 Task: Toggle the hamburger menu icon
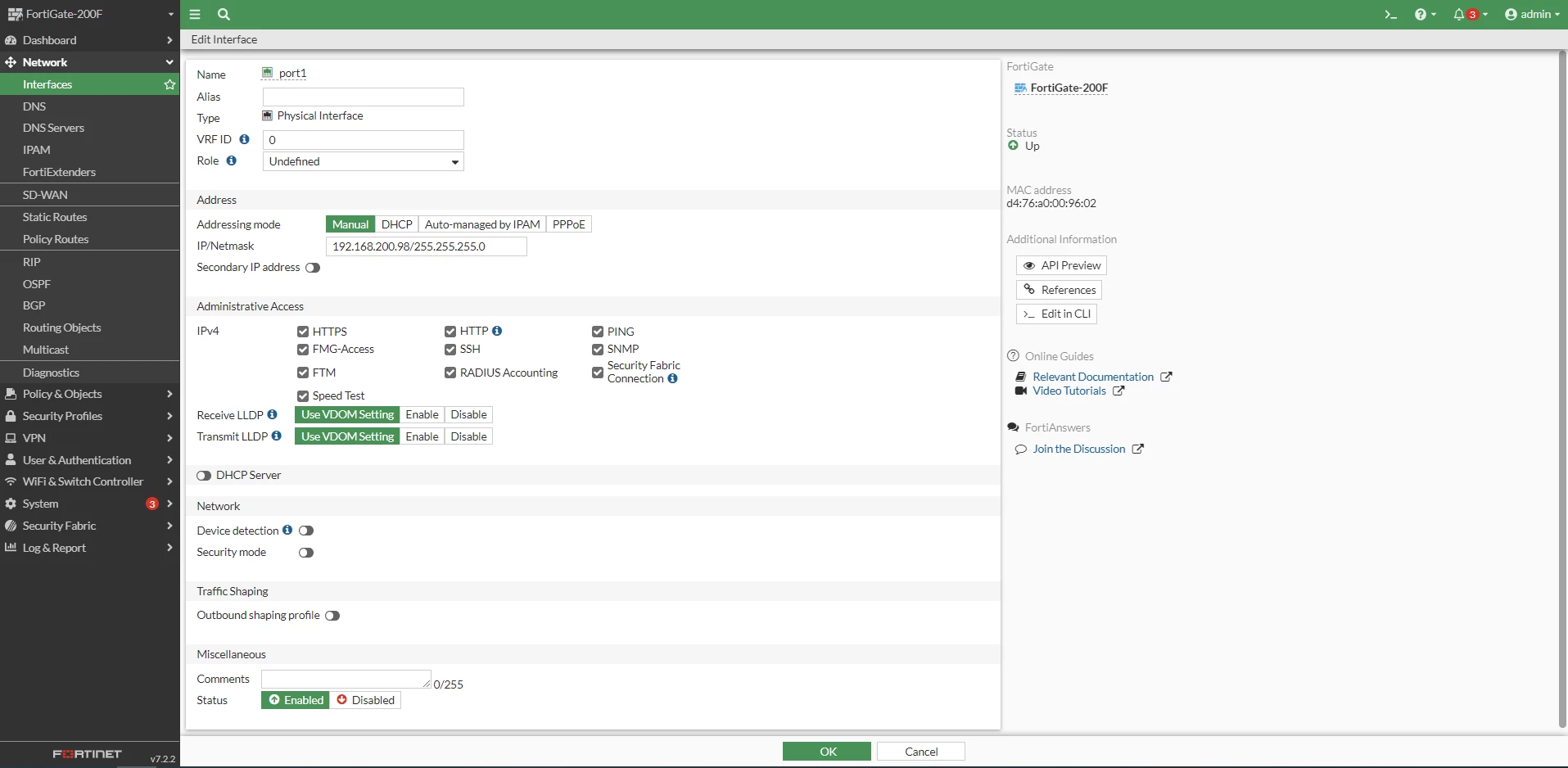tap(195, 14)
